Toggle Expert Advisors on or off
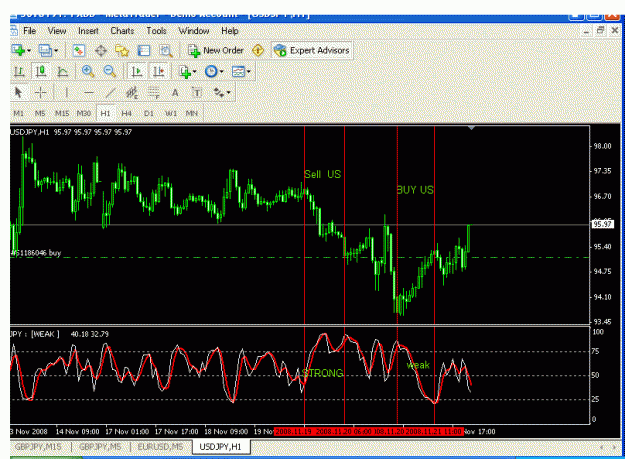The height and width of the screenshot is (459, 625). (x=312, y=51)
